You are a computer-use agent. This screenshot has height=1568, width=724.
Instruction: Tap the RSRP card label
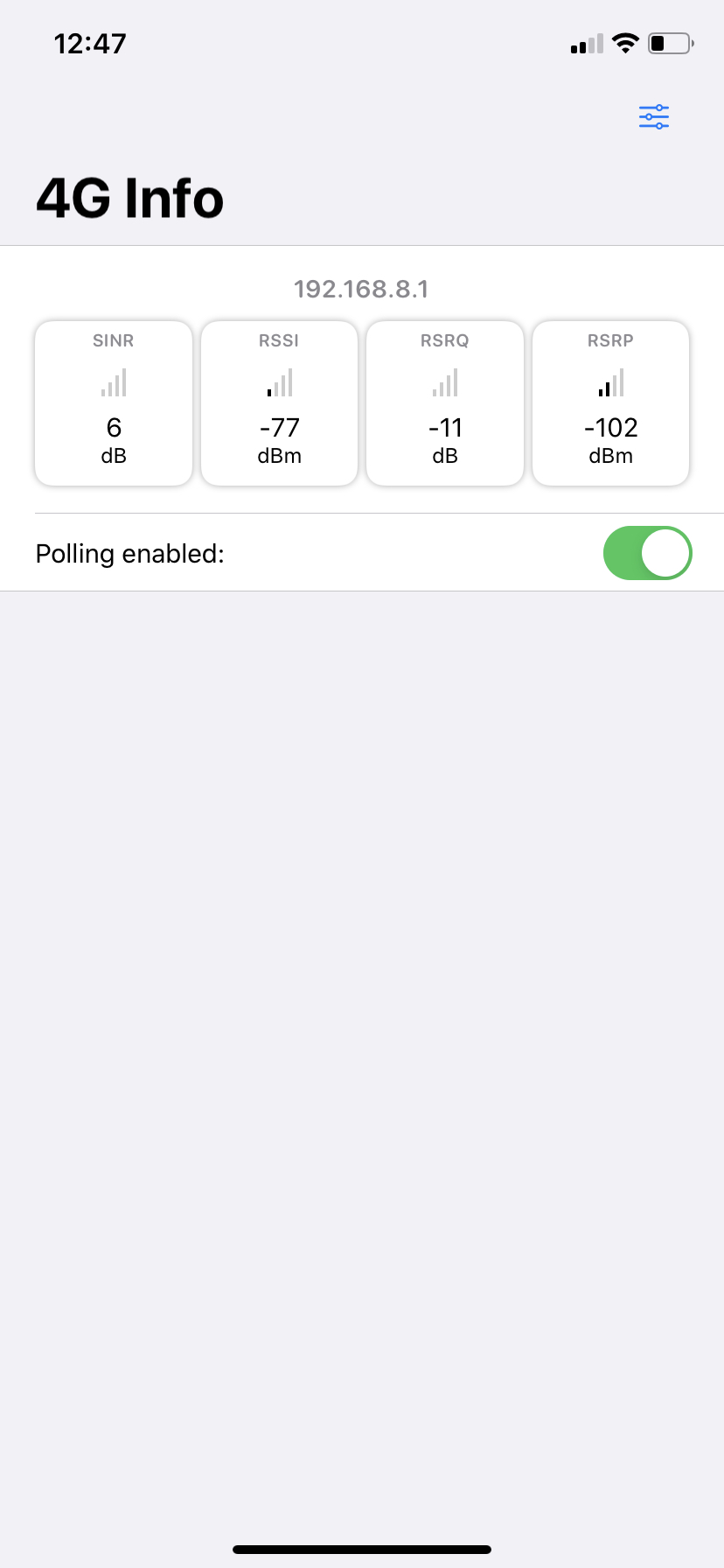611,340
